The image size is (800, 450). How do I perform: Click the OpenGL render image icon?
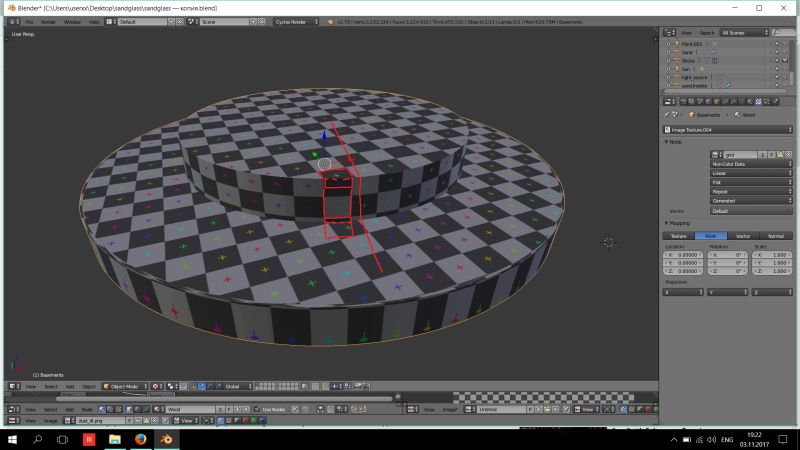point(358,387)
